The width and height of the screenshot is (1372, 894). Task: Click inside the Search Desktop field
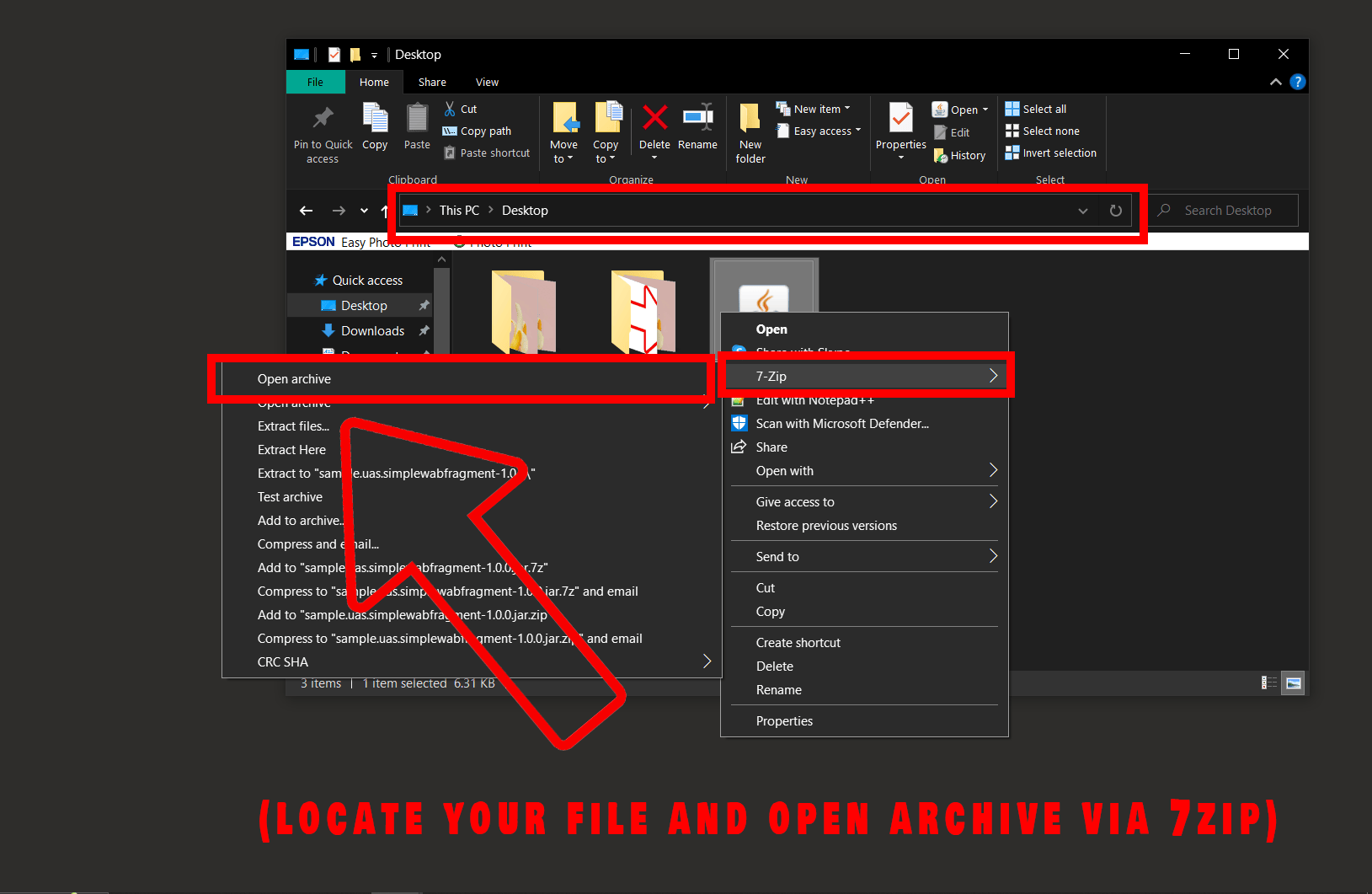click(x=1225, y=210)
